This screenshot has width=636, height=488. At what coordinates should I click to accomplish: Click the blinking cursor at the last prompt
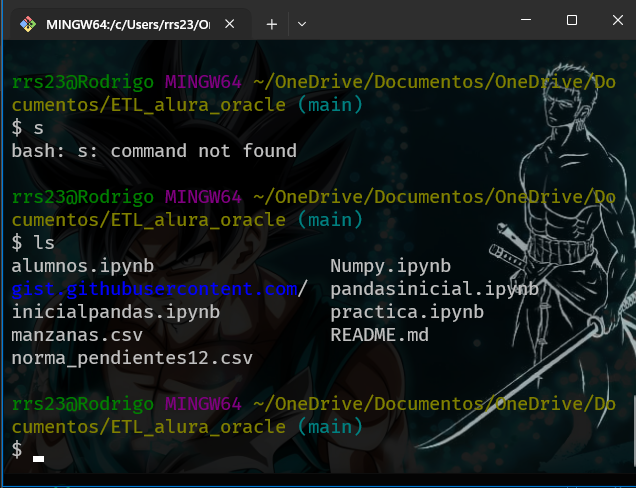click(39, 459)
